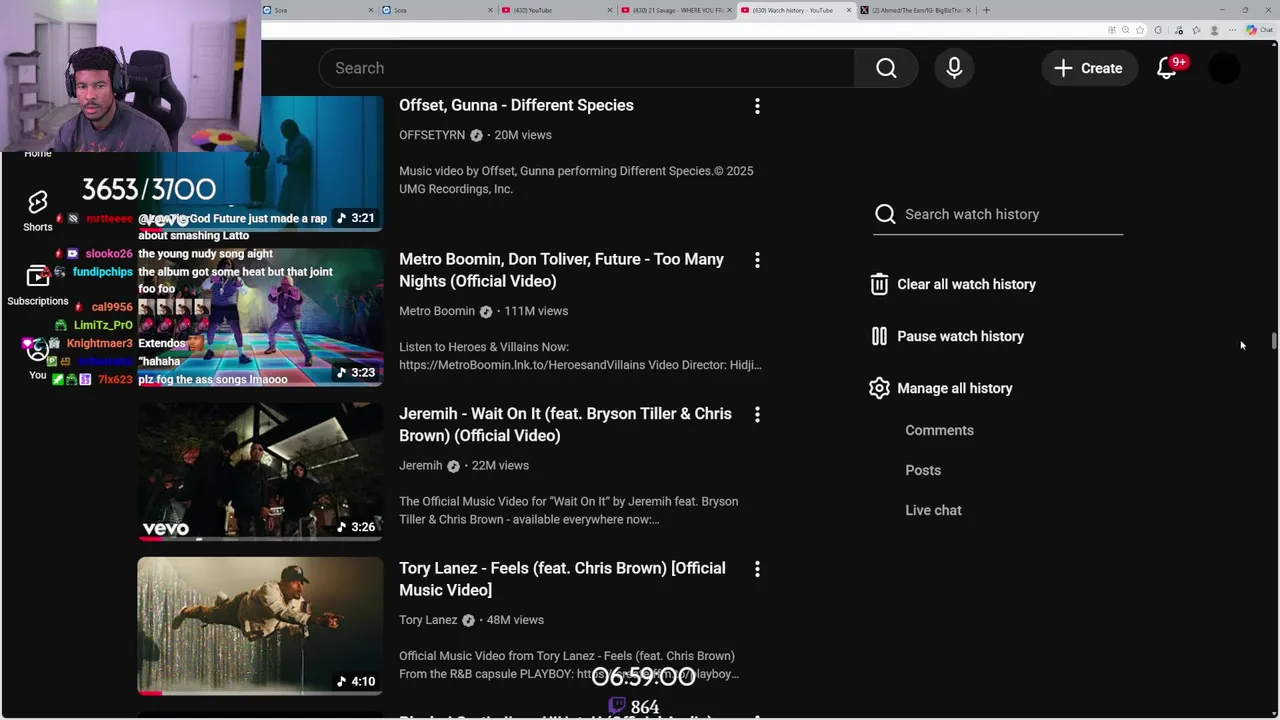Click the 4:10 duration badge

tap(356, 682)
